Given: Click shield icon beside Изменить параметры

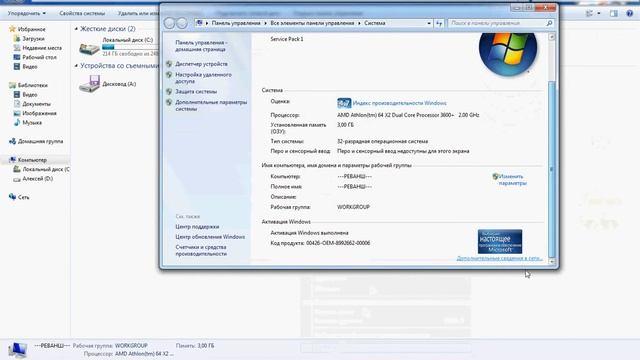Looking at the screenshot, I should click(x=495, y=176).
